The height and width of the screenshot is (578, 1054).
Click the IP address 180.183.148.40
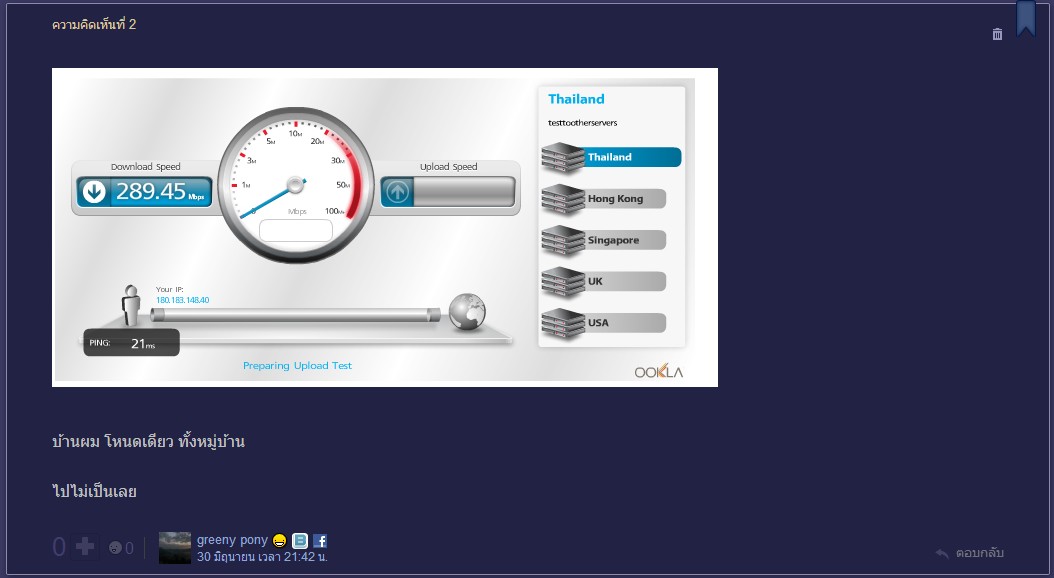coord(182,300)
